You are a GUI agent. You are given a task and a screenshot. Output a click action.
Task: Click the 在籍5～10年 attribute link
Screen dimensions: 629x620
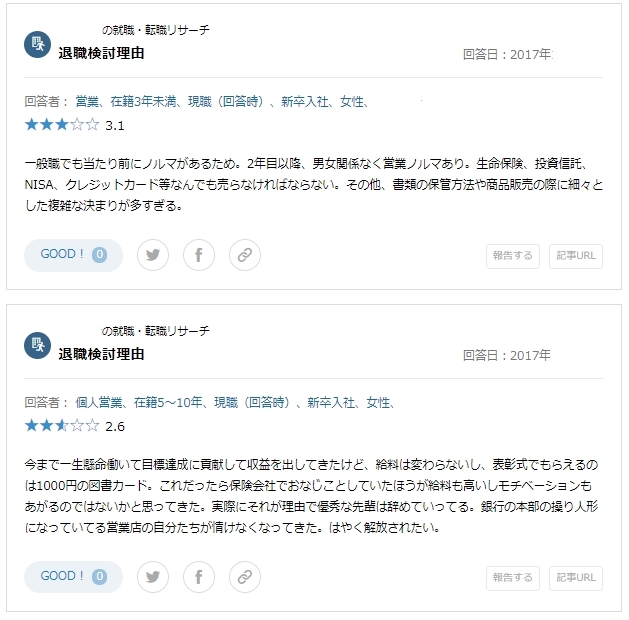(x=168, y=402)
